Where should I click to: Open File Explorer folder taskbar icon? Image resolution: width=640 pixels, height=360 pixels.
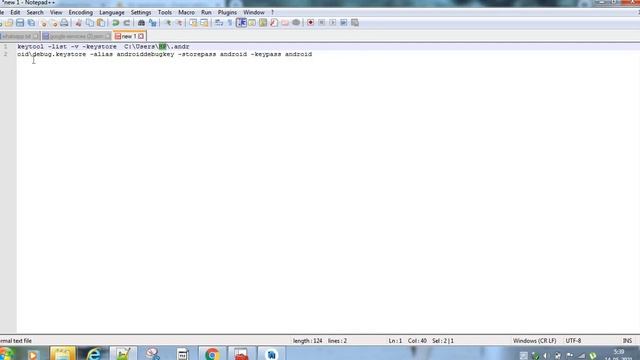point(62,353)
